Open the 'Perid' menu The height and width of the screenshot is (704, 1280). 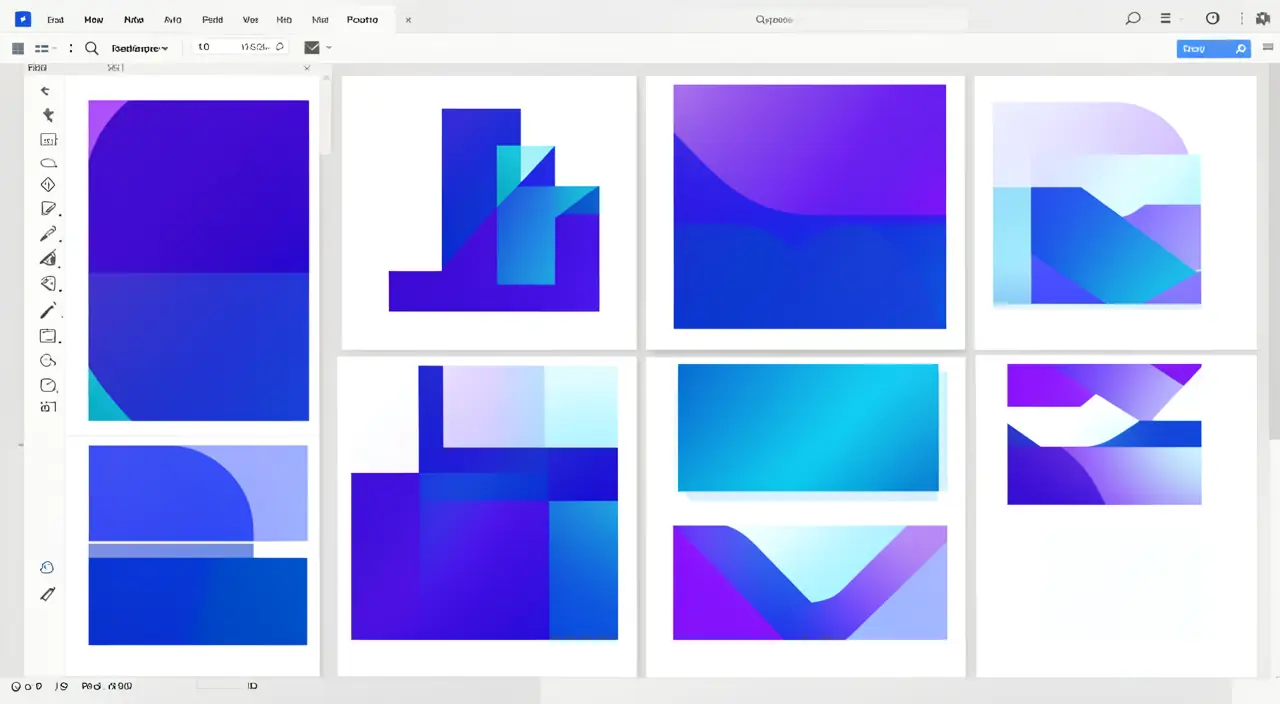point(212,20)
